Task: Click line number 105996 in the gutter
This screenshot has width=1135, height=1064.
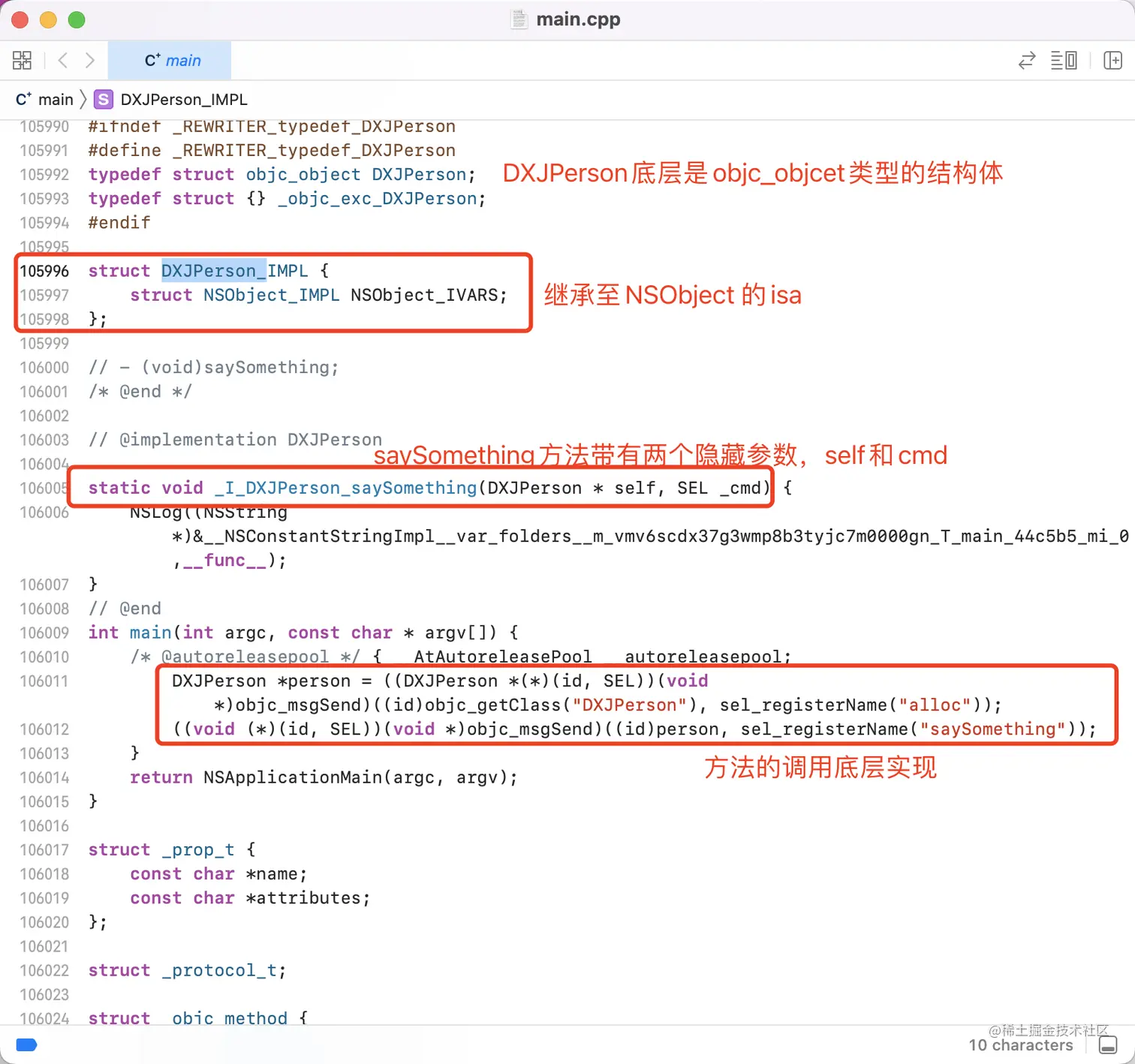Action: pyautogui.click(x=44, y=271)
